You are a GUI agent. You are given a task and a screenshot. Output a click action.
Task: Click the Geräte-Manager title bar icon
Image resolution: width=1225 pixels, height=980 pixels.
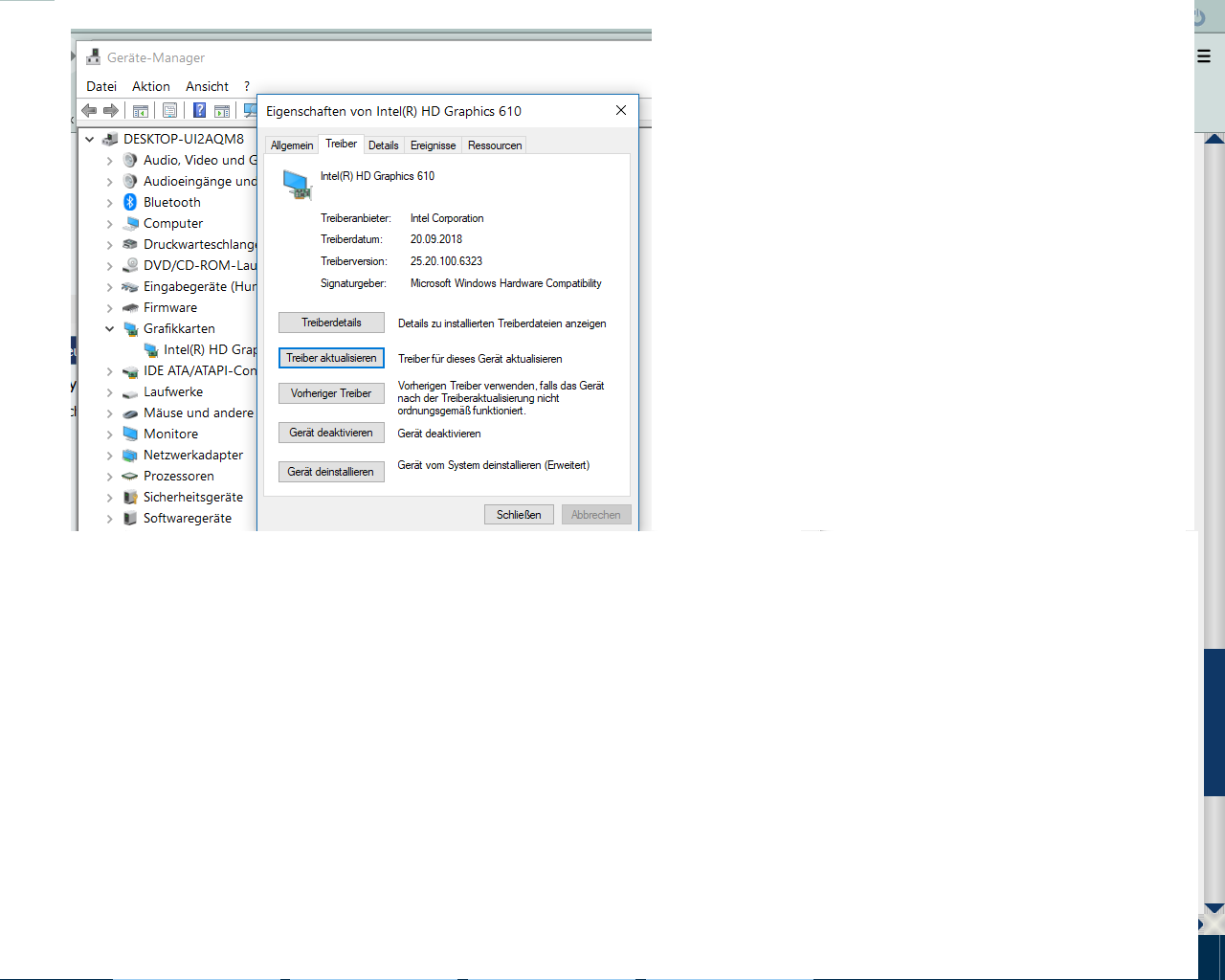(93, 57)
